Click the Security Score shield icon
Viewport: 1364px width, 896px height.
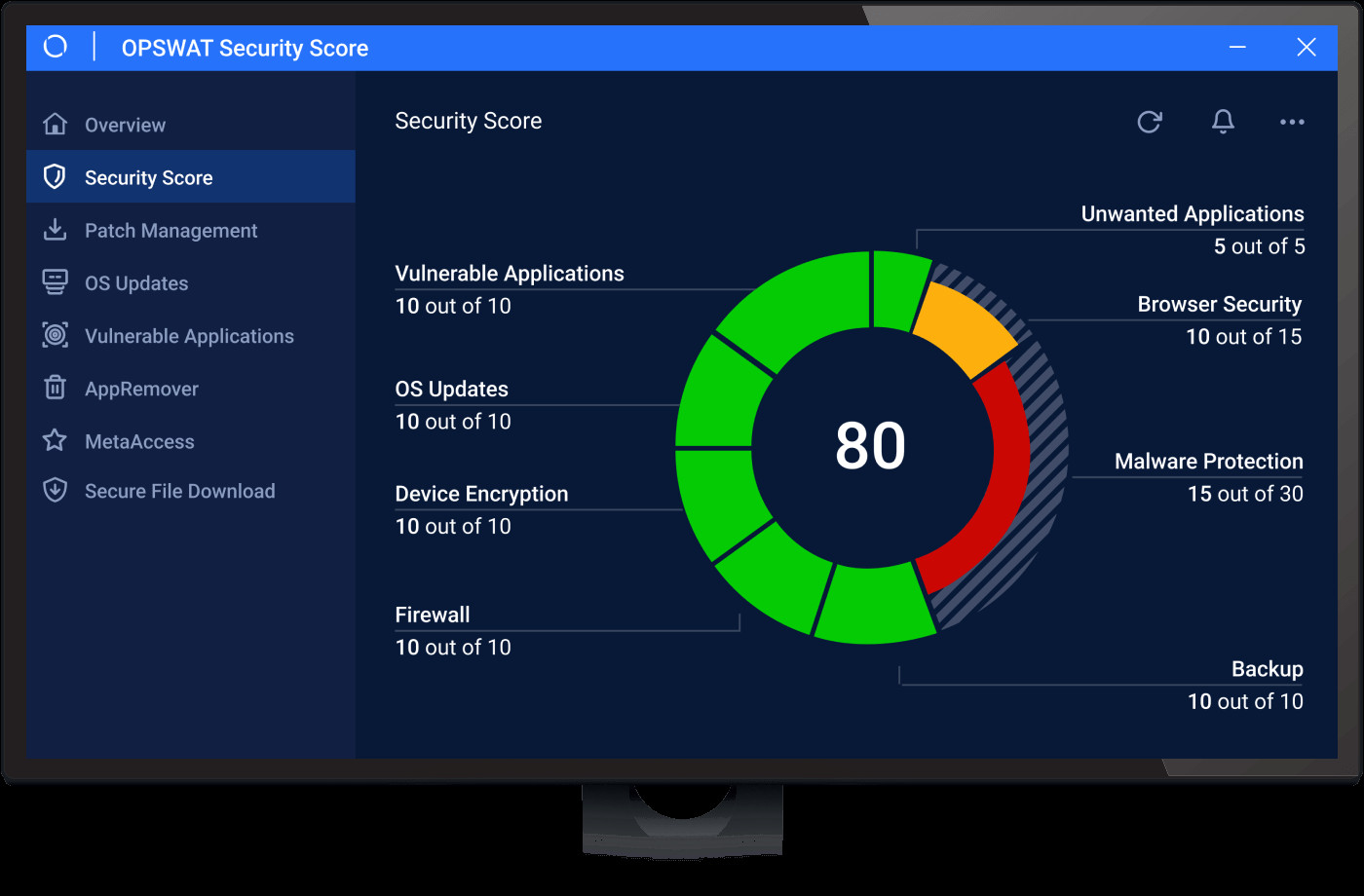tap(56, 177)
